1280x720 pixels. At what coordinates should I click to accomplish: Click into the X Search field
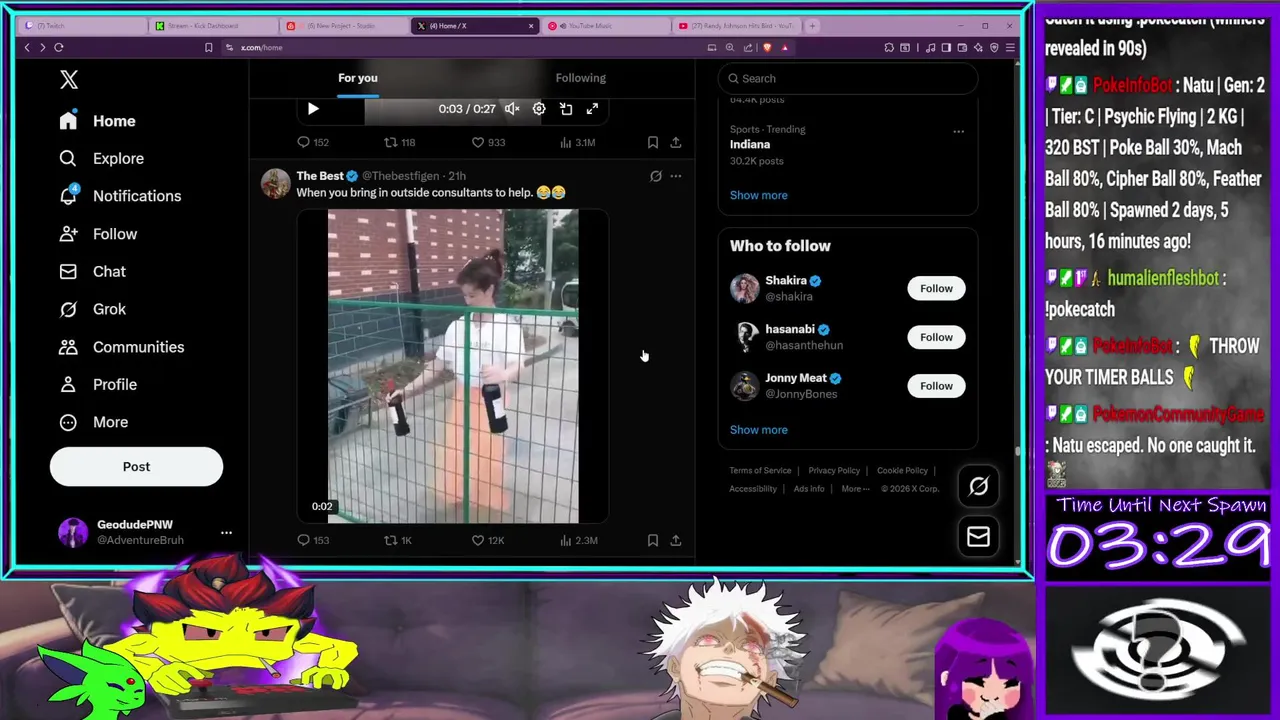coord(848,78)
